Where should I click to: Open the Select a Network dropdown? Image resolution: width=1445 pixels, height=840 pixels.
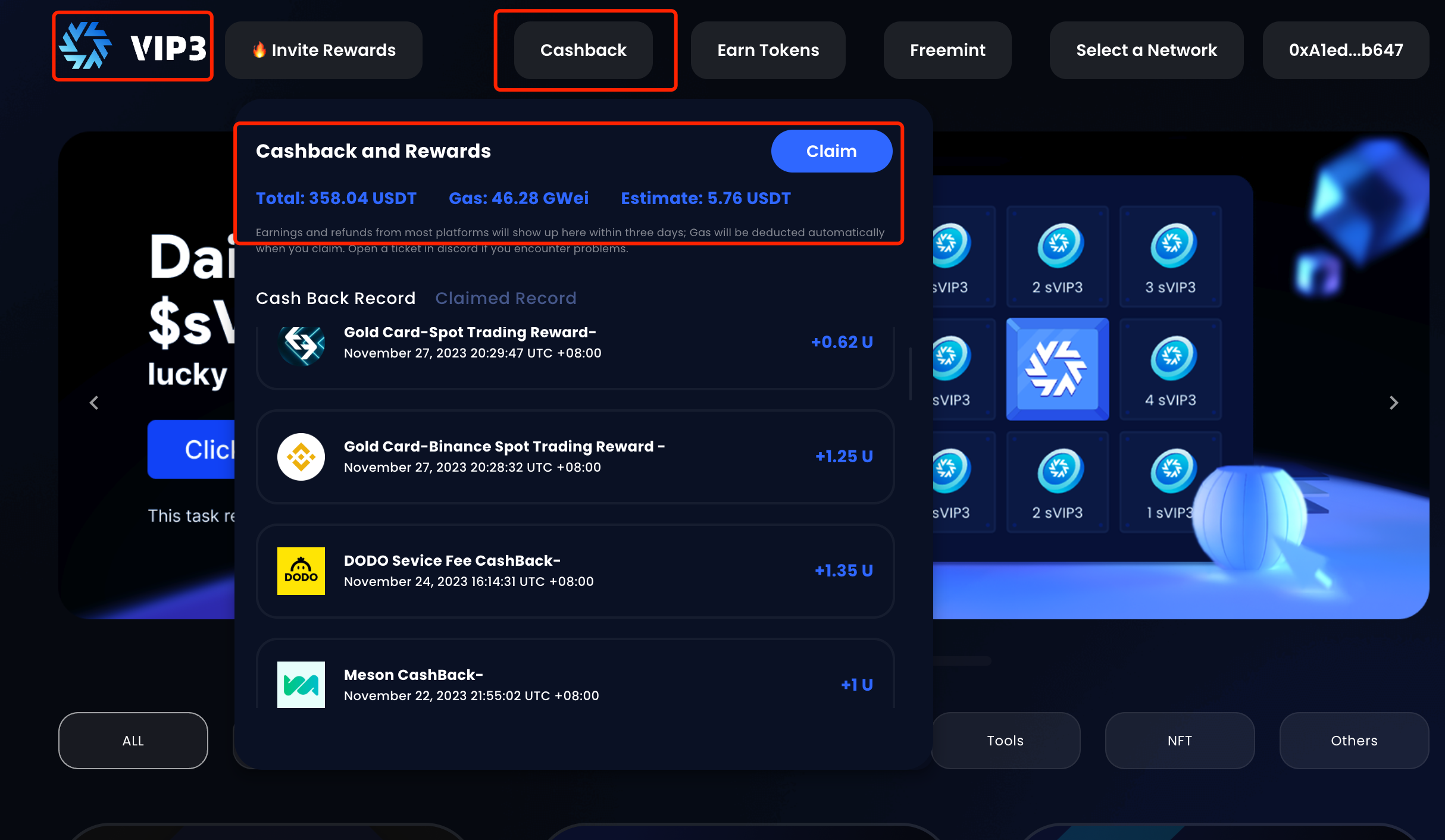1146,50
